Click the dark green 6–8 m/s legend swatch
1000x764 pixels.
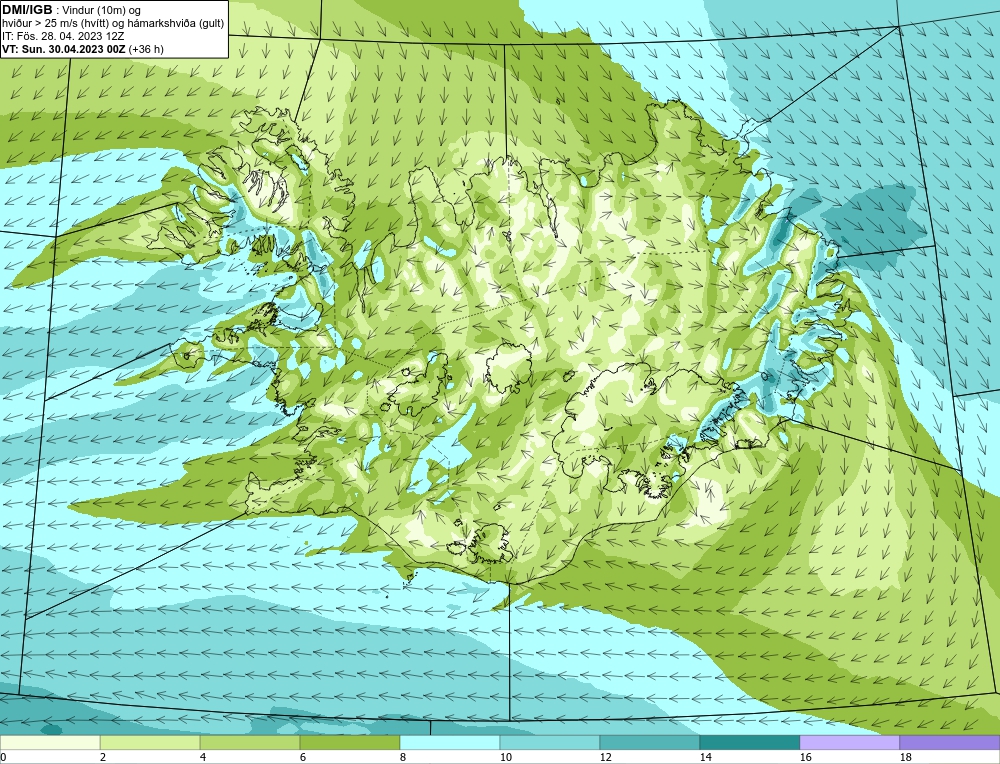349,743
